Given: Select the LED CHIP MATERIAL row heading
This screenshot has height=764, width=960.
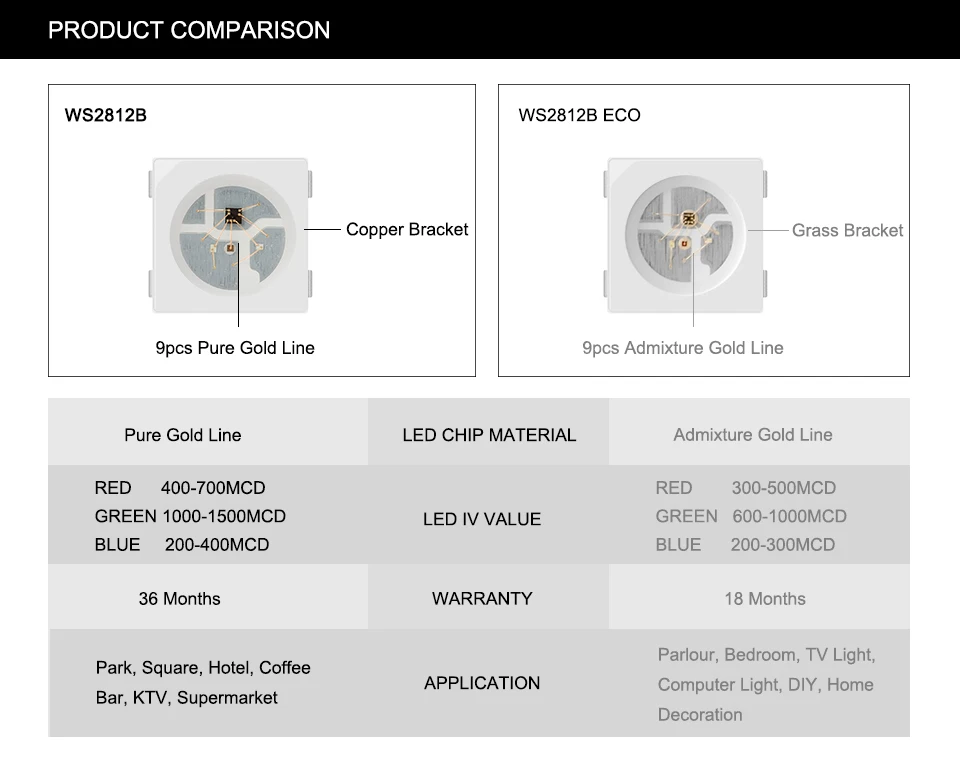Looking at the screenshot, I should coord(489,435).
